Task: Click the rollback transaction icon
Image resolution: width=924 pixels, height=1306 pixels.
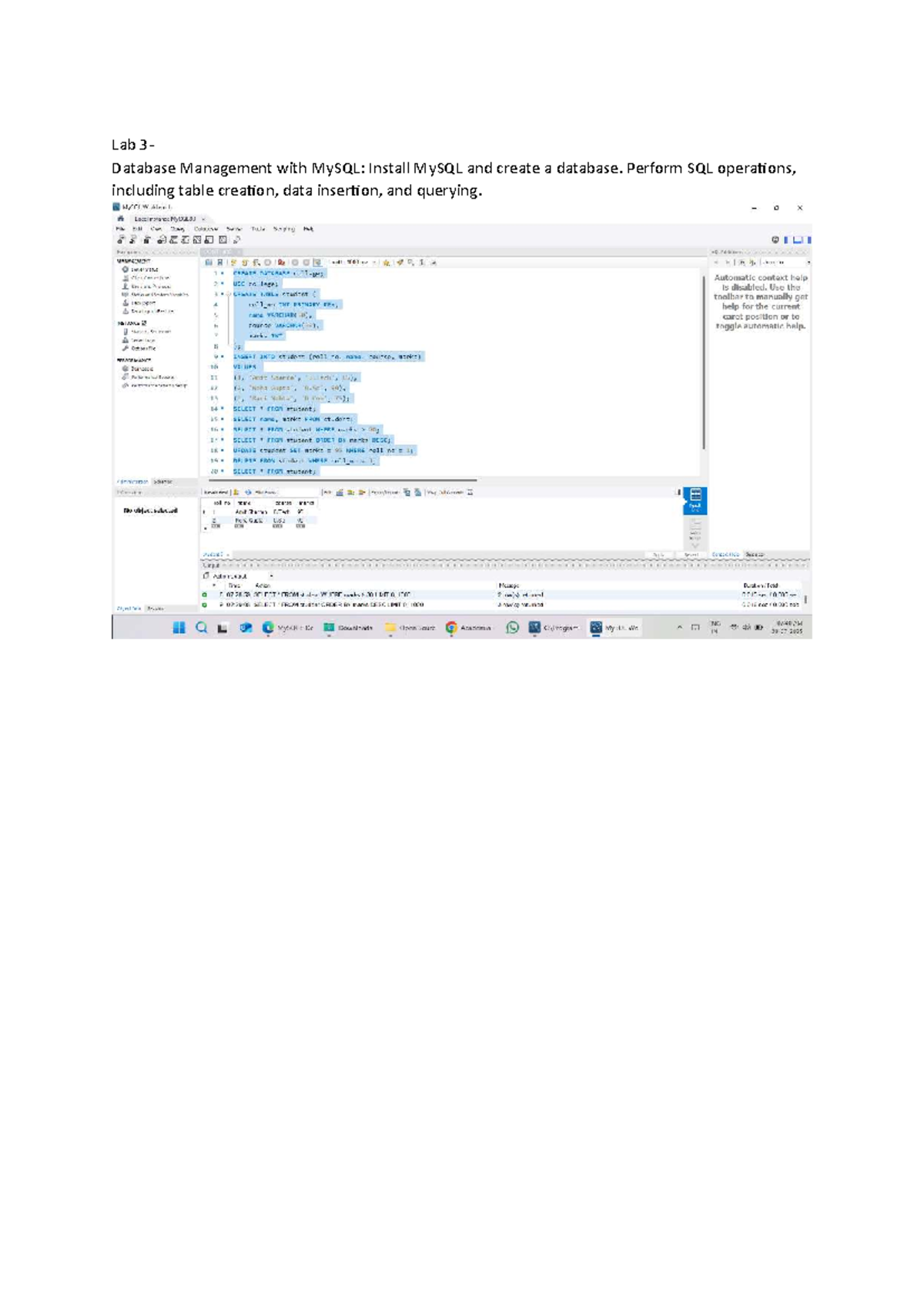Action: 306,263
